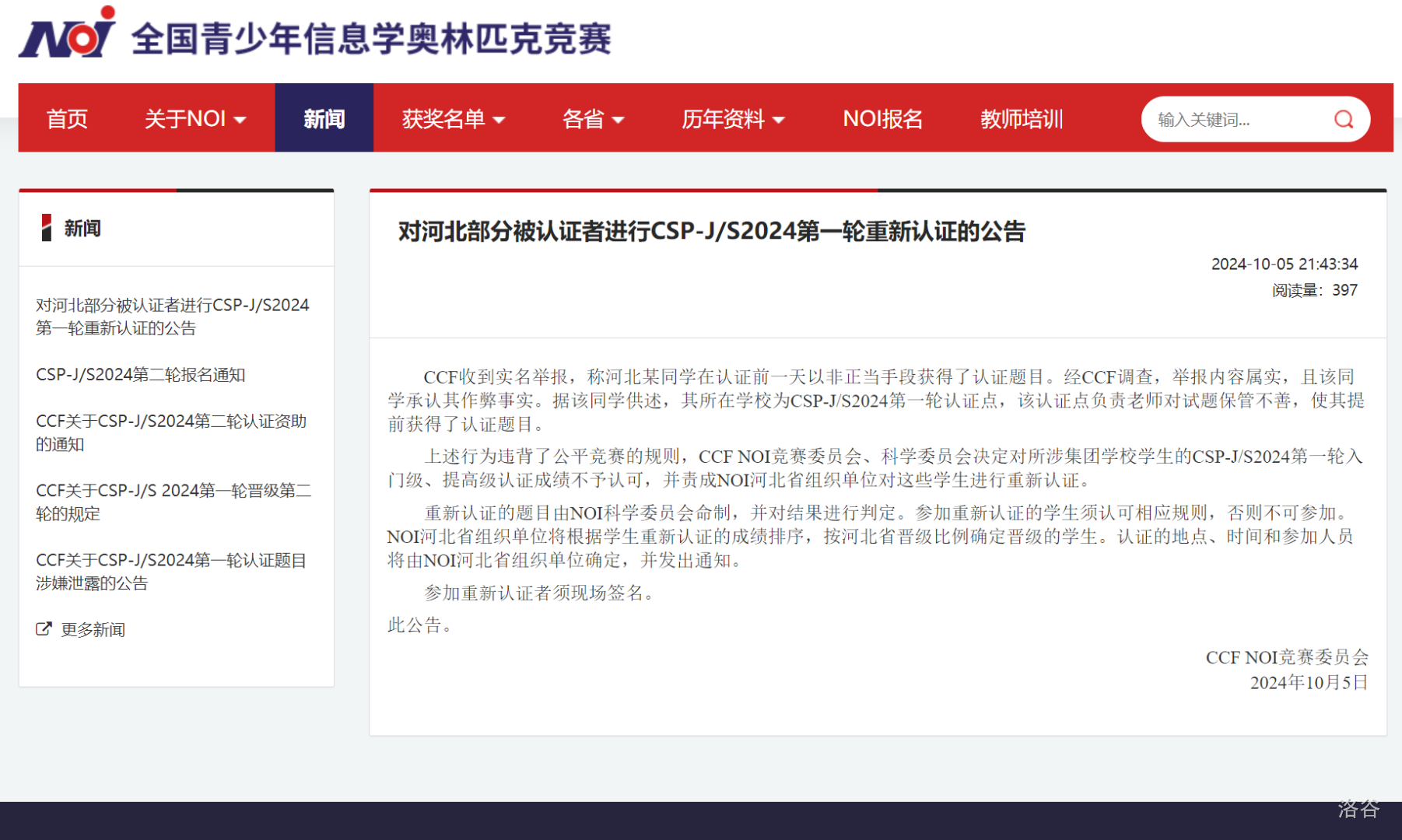Select the 新闻 navigation tab
Image resolution: width=1402 pixels, height=840 pixels.
324,119
